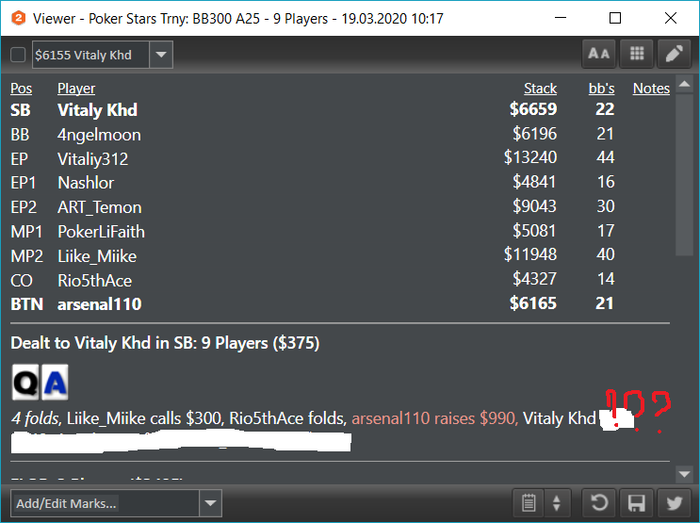700x523 pixels.
Task: Click the scrollbar down arrow
Action: [x=684, y=474]
